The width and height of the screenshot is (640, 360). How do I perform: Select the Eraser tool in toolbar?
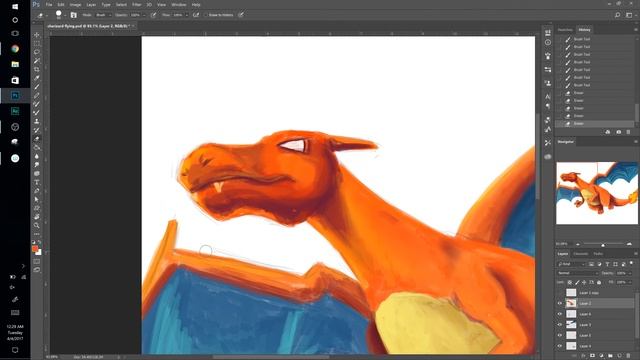pos(37,139)
